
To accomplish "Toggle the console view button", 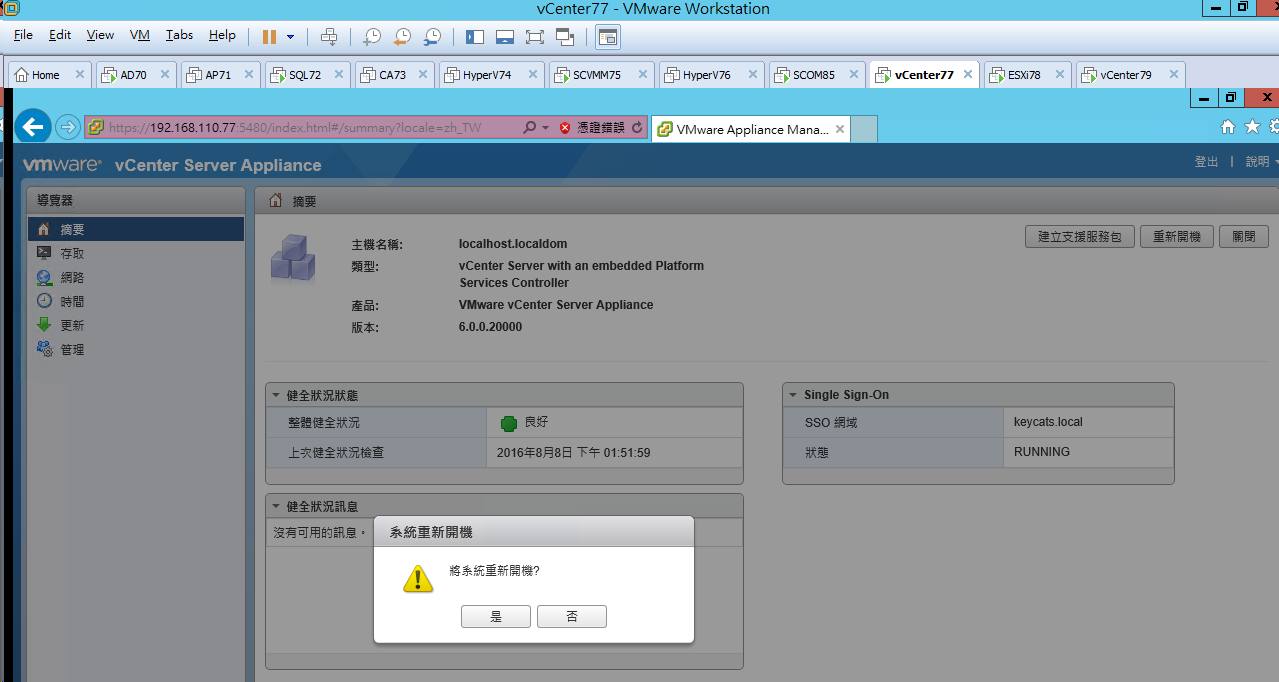I will tap(608, 37).
